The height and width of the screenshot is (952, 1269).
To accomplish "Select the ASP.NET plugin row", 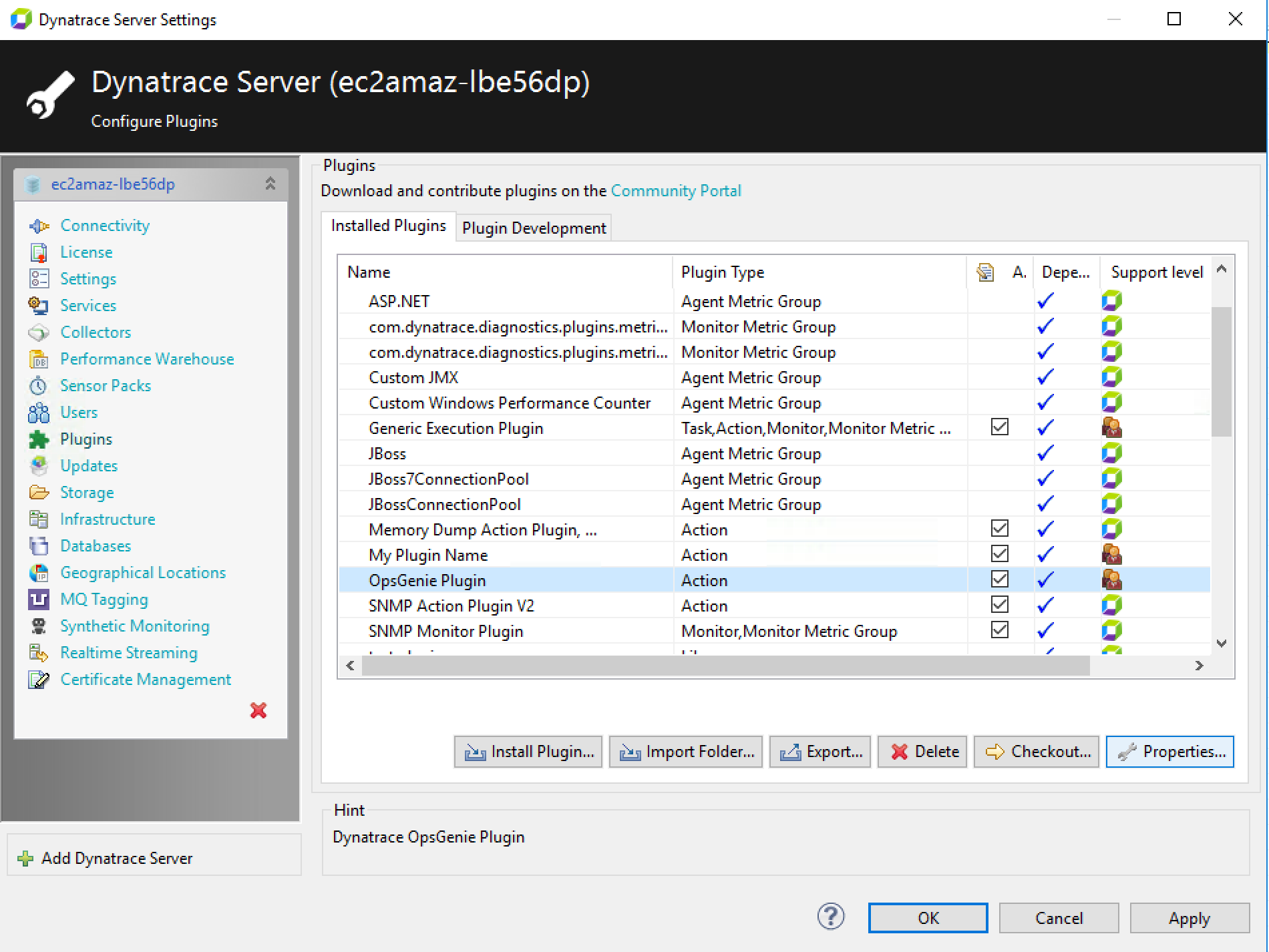I will pyautogui.click(x=775, y=301).
